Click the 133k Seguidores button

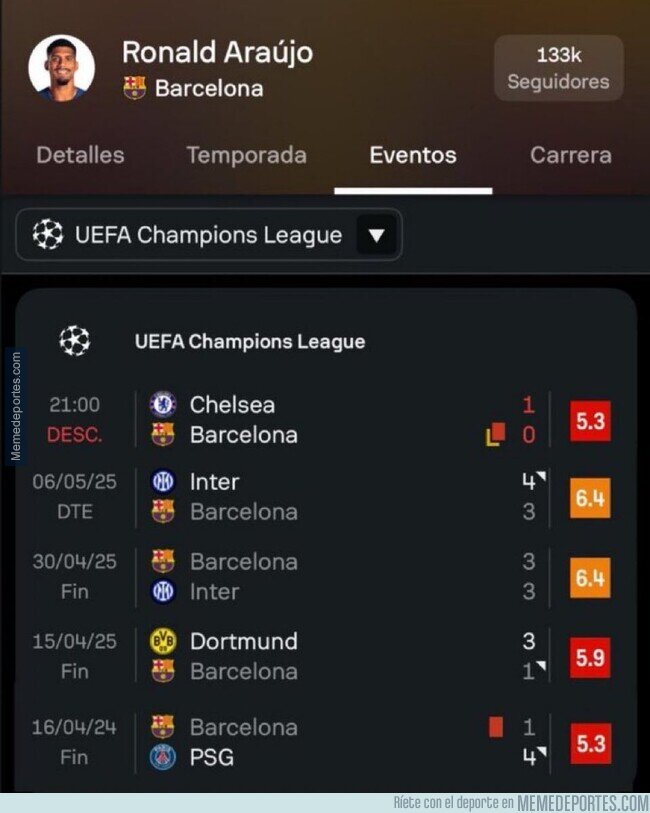(558, 68)
